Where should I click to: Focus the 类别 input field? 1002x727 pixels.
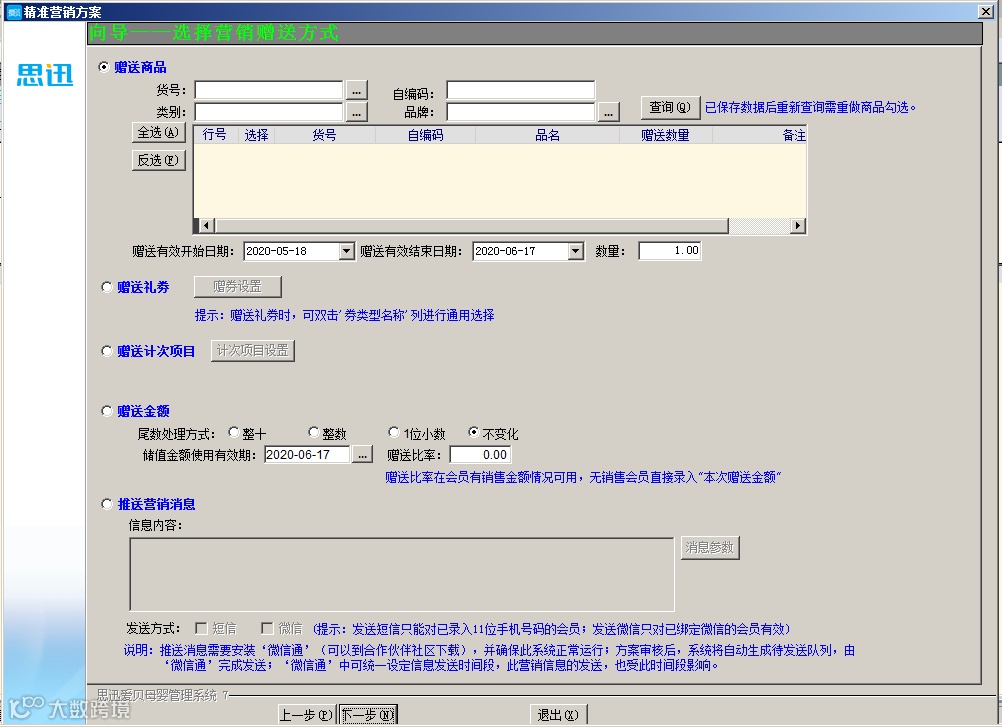coord(269,112)
